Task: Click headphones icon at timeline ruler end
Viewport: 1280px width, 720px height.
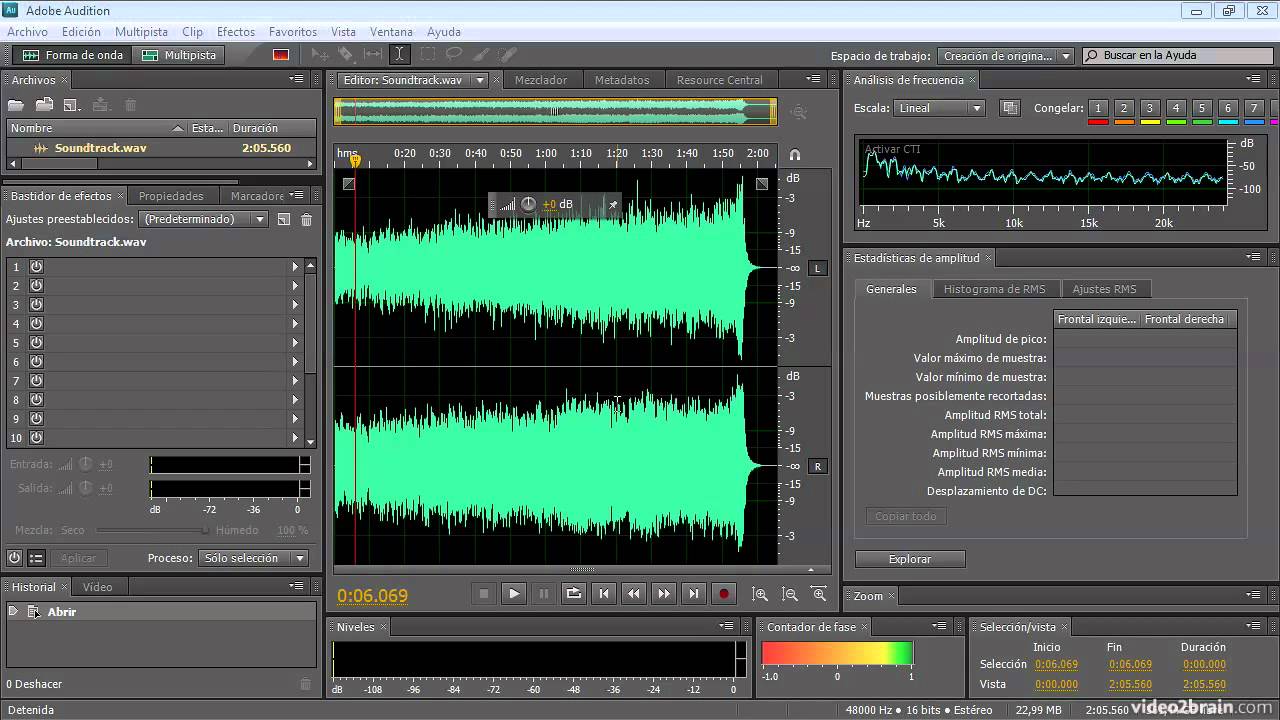Action: (795, 154)
